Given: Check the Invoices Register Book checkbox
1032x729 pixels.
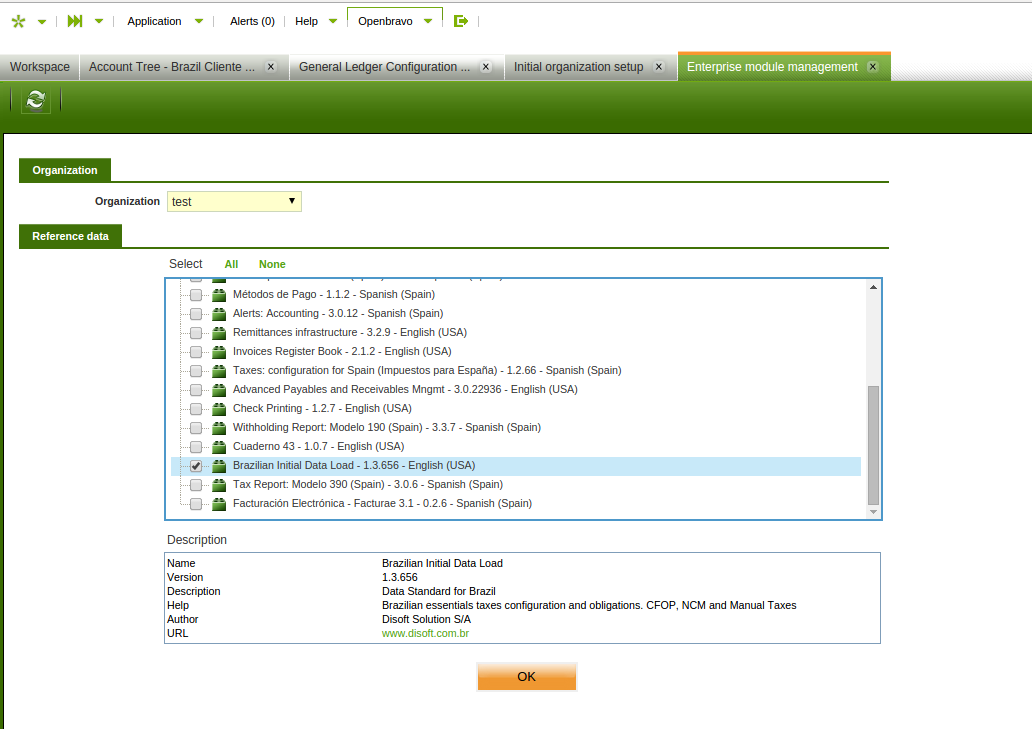Looking at the screenshot, I should click(196, 352).
